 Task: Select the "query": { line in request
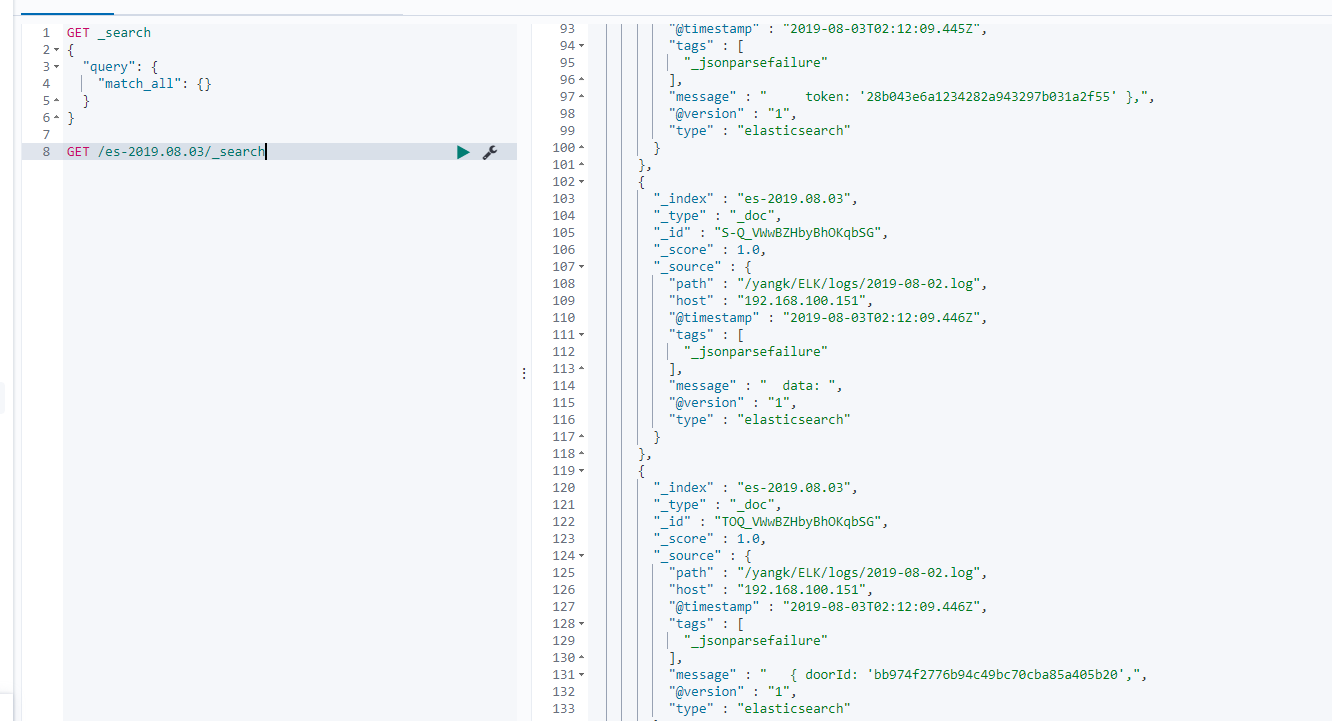[120, 67]
